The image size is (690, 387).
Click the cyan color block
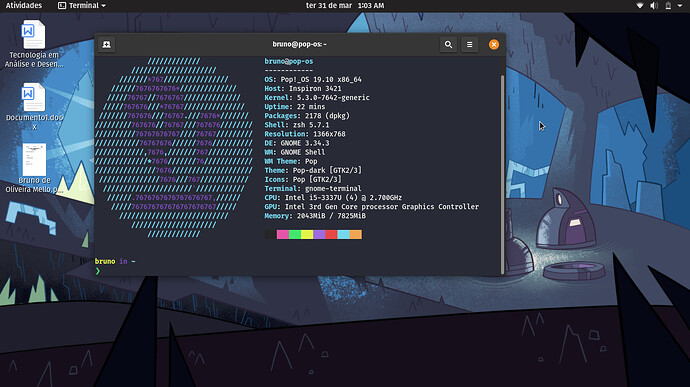tap(343, 234)
